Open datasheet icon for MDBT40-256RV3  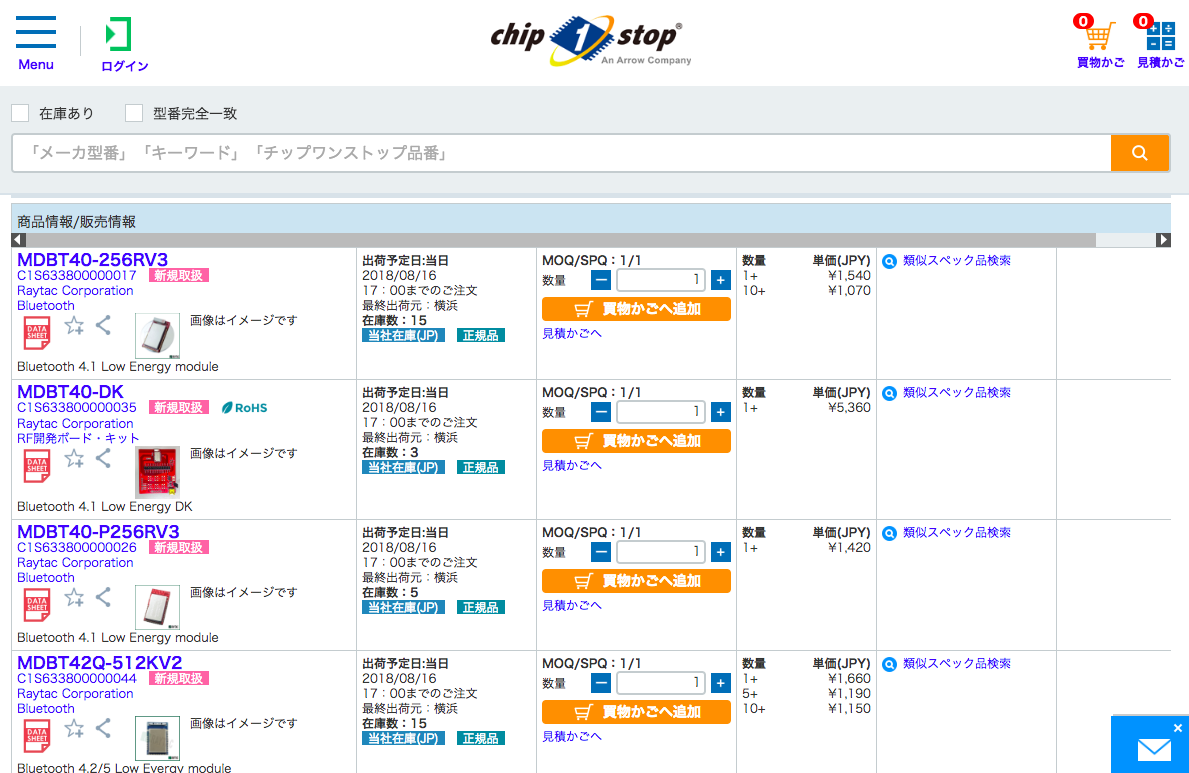click(x=37, y=332)
